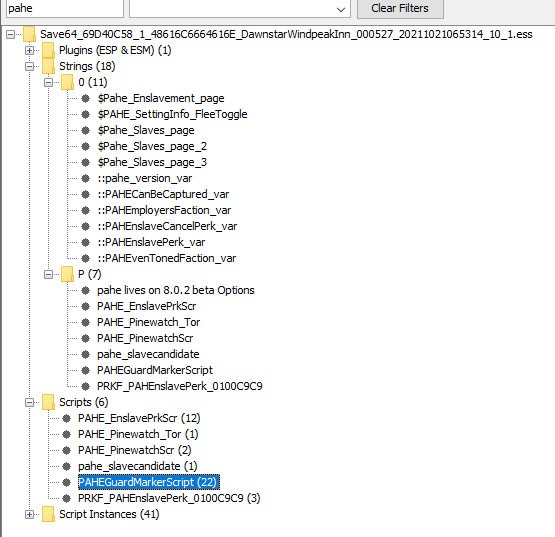Select ::PAHEnslaveCancelPerk_var string
This screenshot has width=555, height=537.
coord(167,226)
